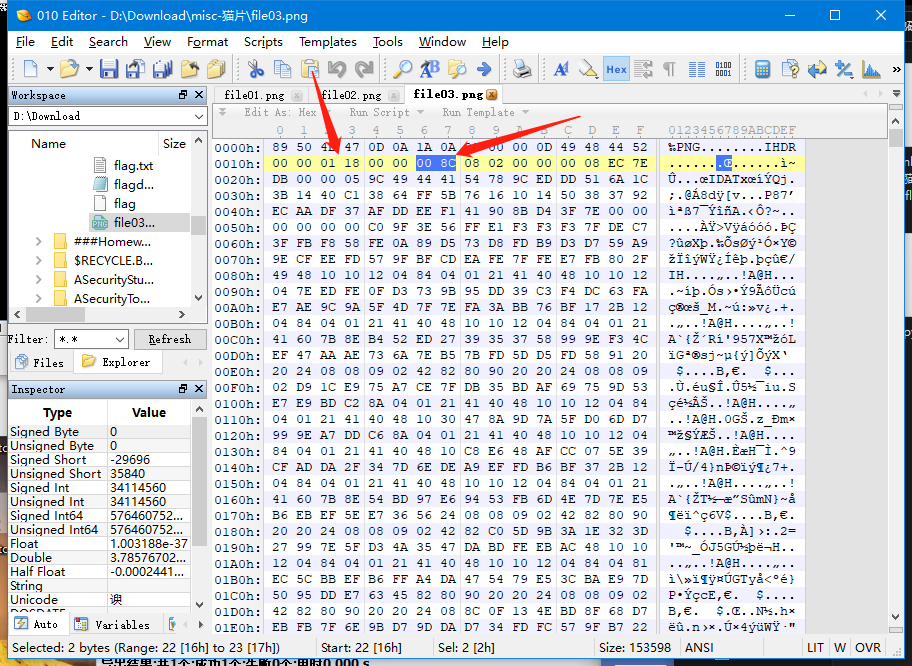Image resolution: width=912 pixels, height=666 pixels.
Task: Click the Compare files arrows icon
Action: click(x=817, y=69)
